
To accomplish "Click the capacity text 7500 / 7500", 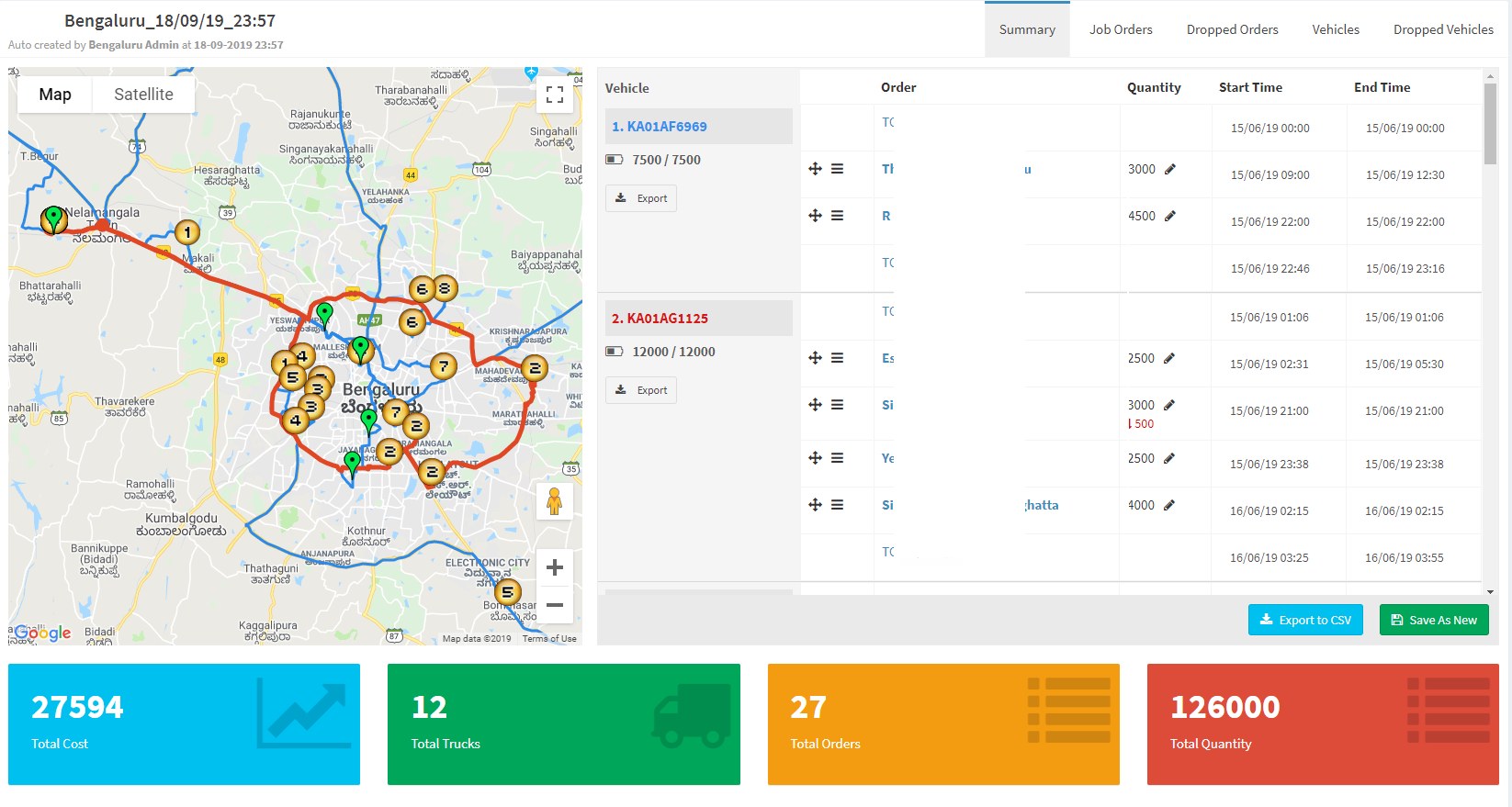I will tap(666, 160).
